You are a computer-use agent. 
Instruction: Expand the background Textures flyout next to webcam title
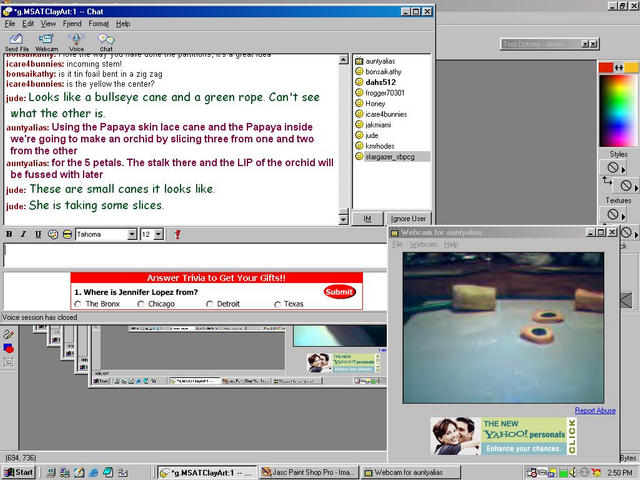(636, 235)
